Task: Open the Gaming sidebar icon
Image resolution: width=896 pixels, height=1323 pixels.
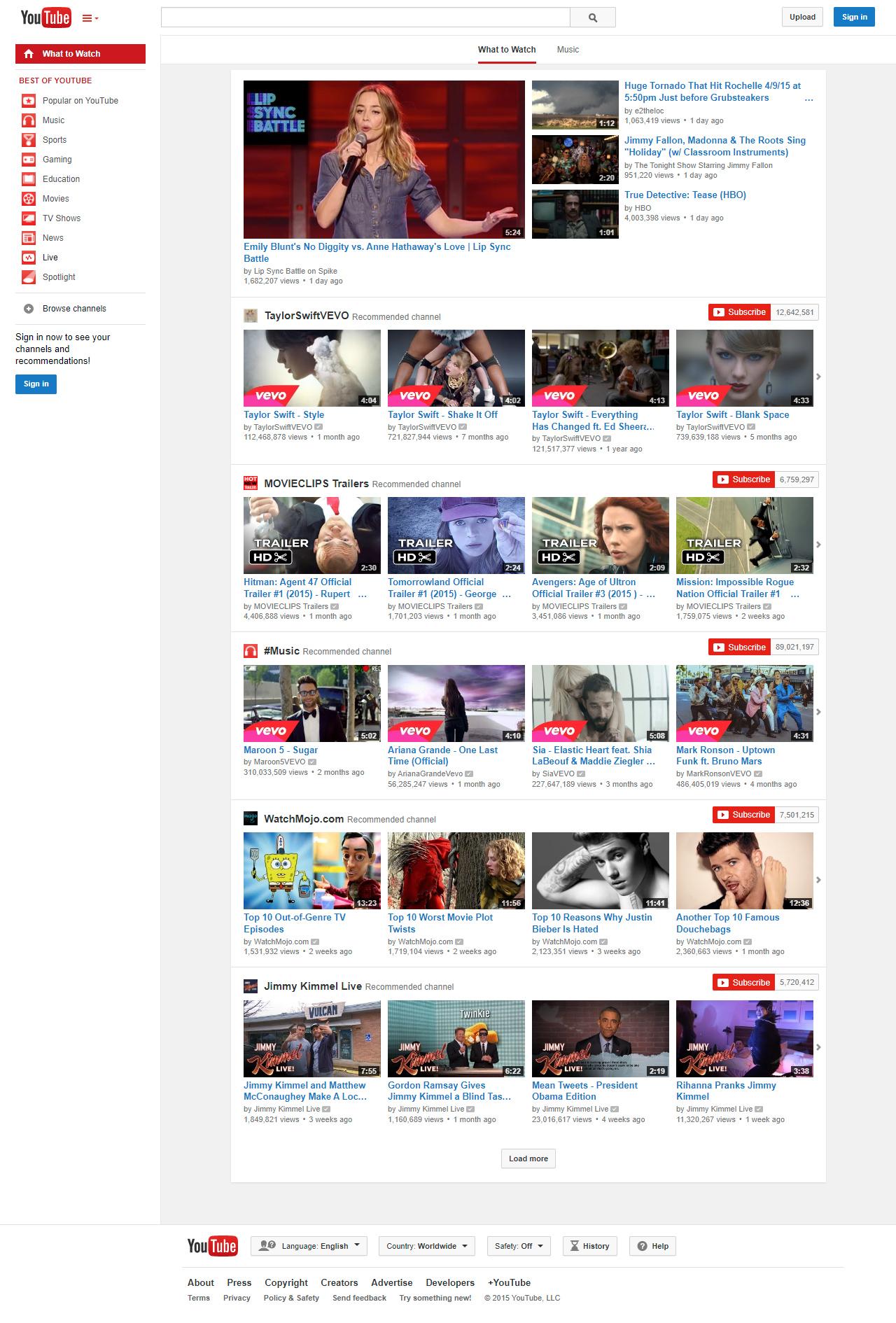Action: pyautogui.click(x=29, y=160)
